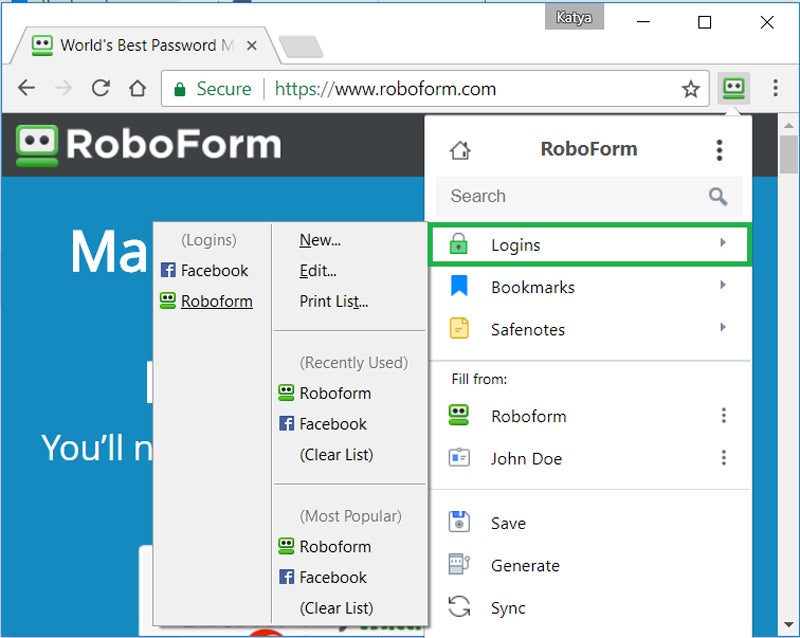Click the RoboForm extension icon in the toolbar
This screenshot has width=800, height=638.
734,89
